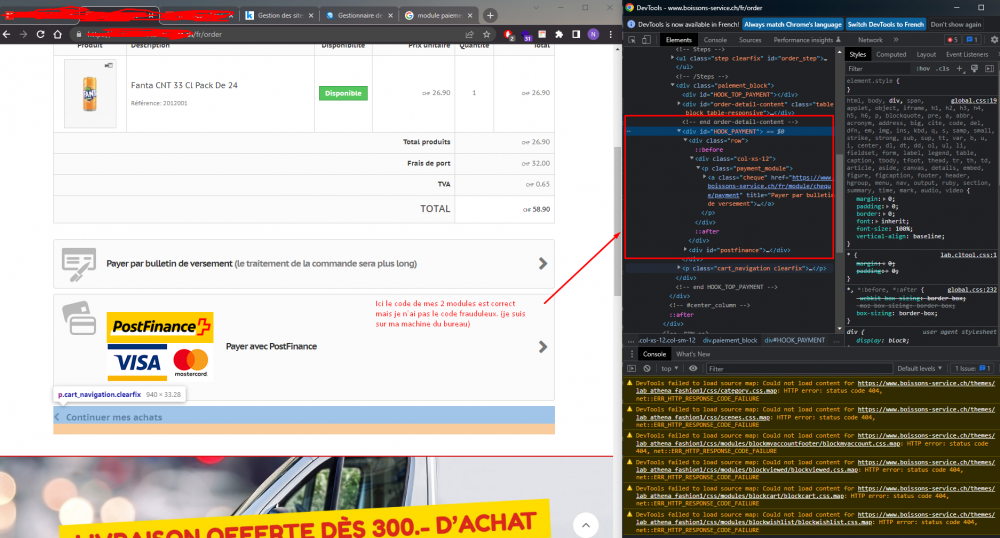Open drawer three-dot menu
Screen dimensions: 1000x538
(632, 354)
